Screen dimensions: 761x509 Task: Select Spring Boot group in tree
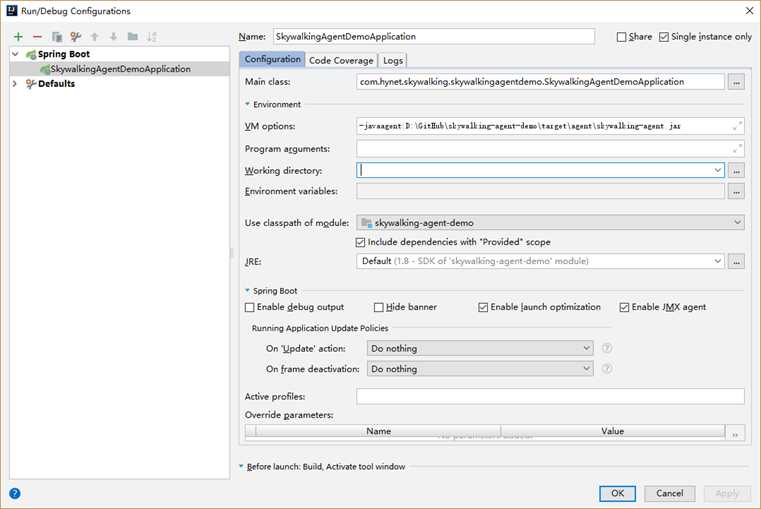coord(64,54)
